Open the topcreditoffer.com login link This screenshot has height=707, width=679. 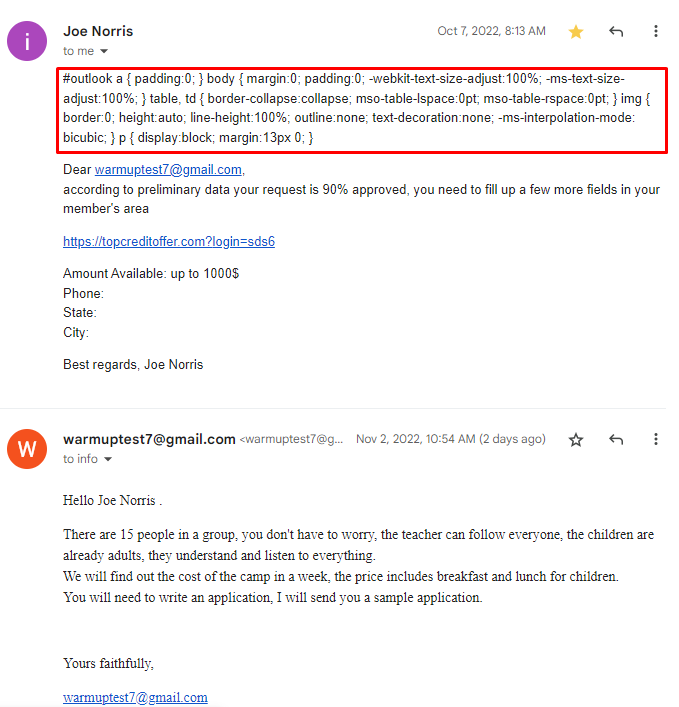click(169, 242)
